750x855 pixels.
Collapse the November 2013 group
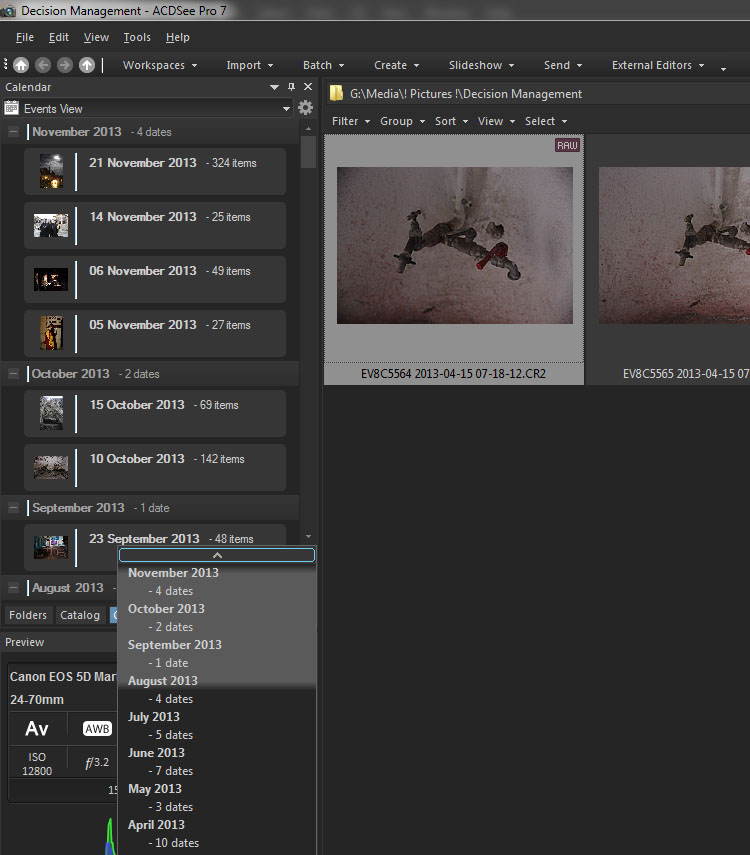point(13,132)
